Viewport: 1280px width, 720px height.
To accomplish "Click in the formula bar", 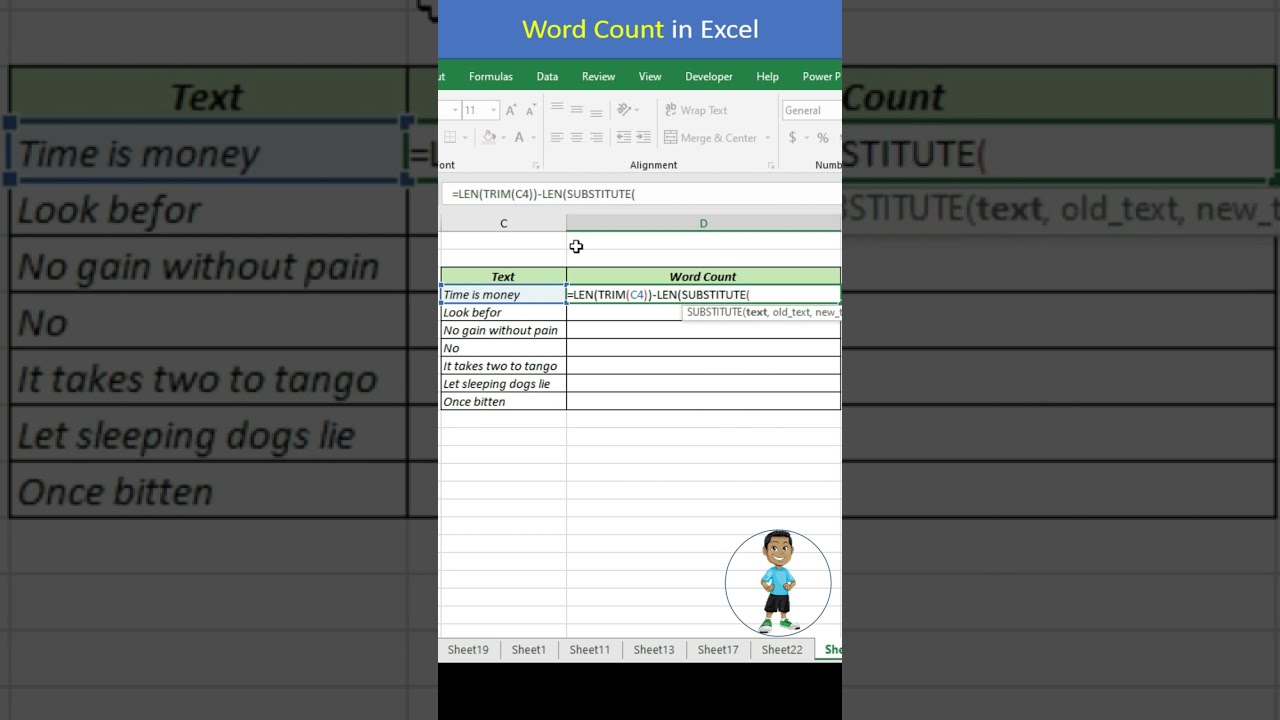I will [x=643, y=194].
